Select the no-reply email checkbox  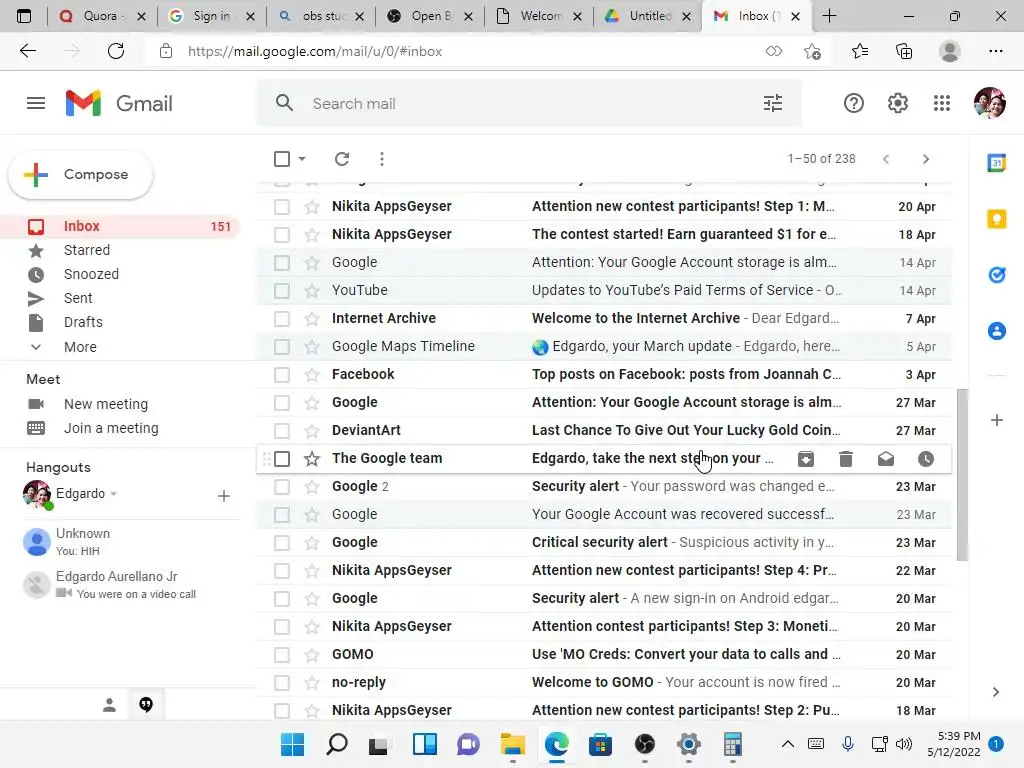tap(282, 683)
